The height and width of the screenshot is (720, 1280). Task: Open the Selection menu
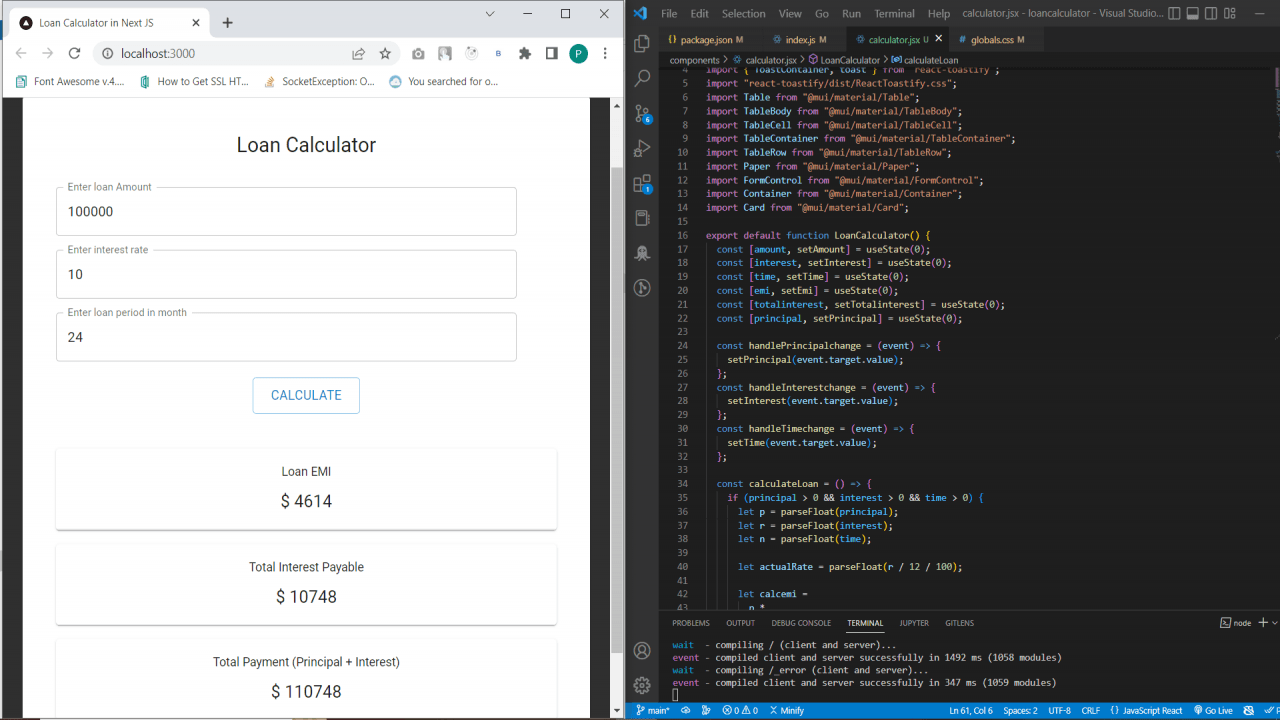pos(743,13)
